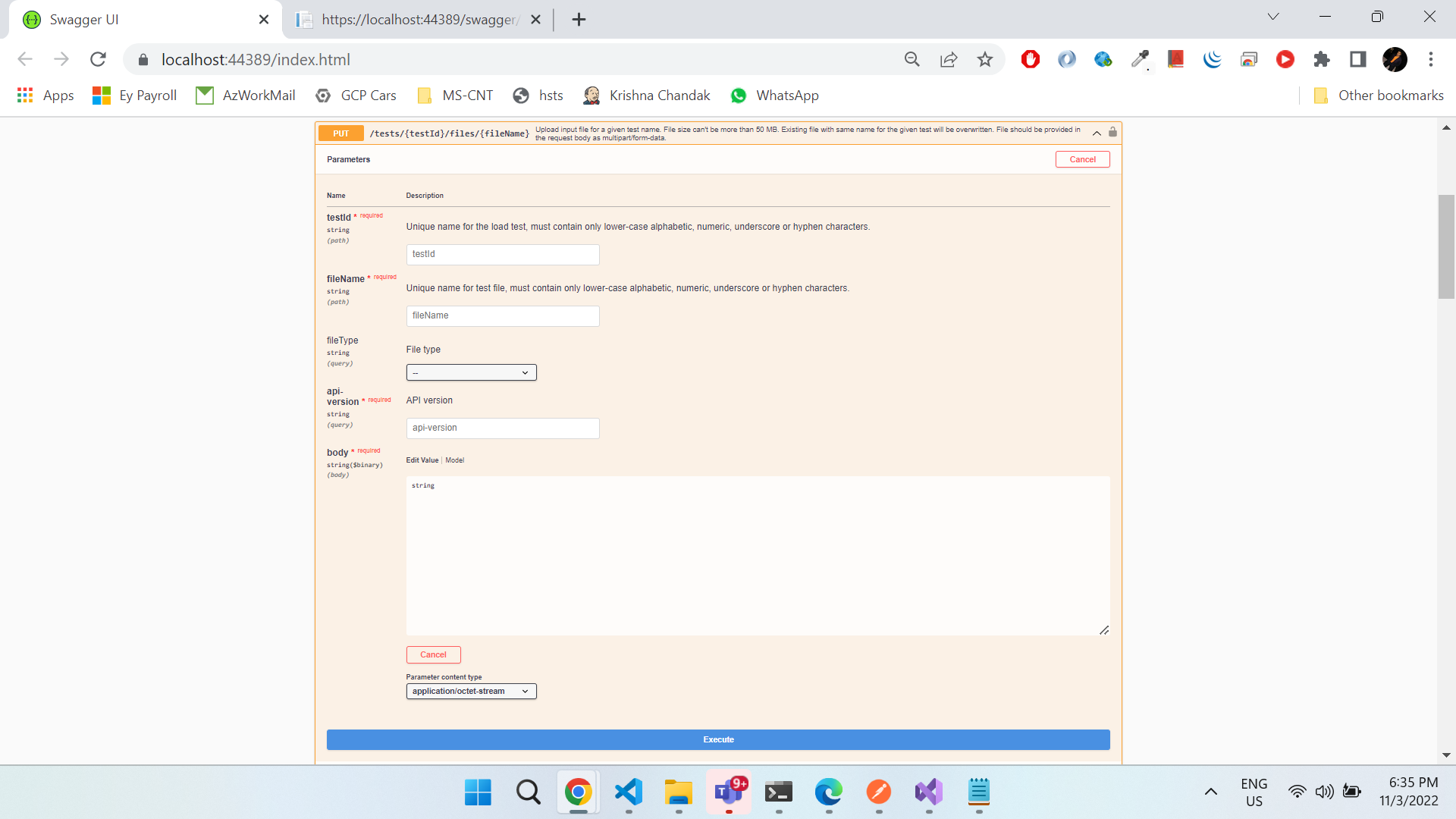This screenshot has width=1456, height=819.
Task: Switch to the localhost swagger JSON tab
Action: (x=418, y=20)
